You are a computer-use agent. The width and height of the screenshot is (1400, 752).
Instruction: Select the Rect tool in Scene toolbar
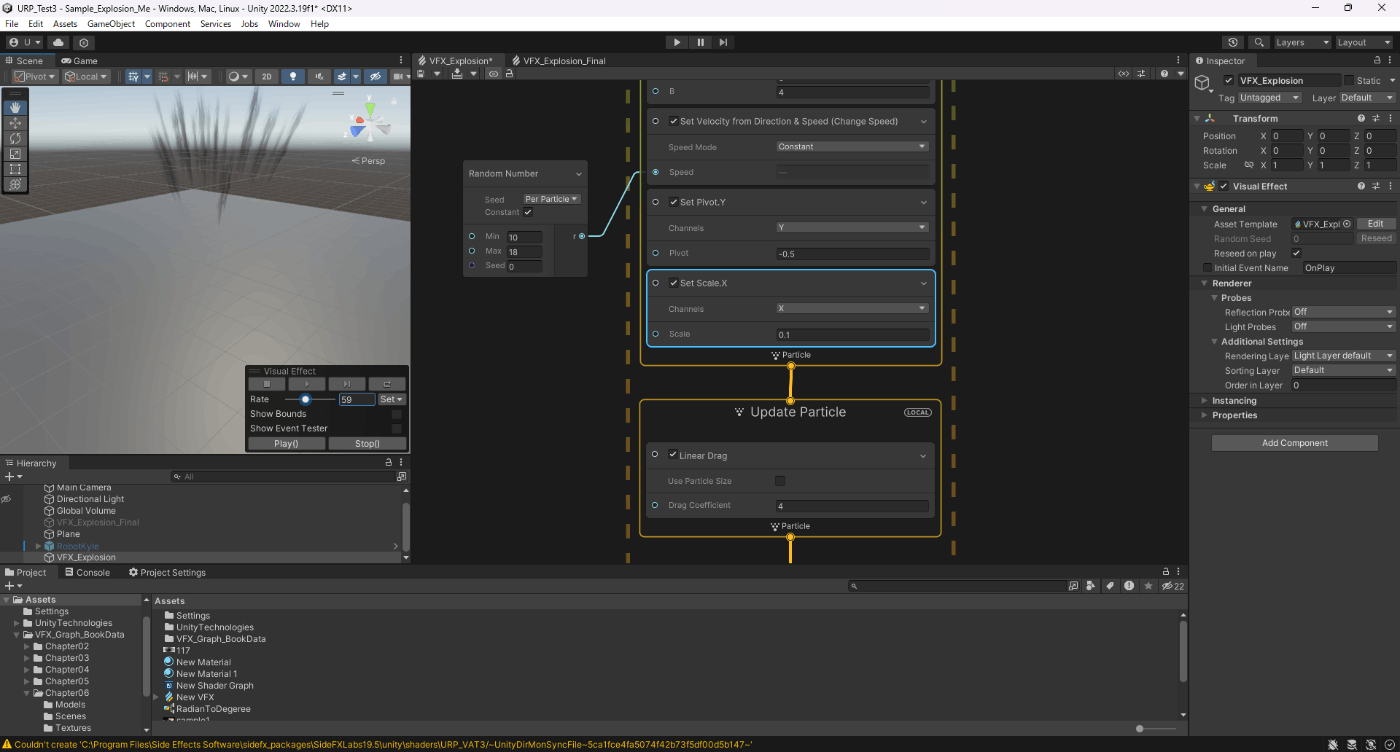(15, 169)
